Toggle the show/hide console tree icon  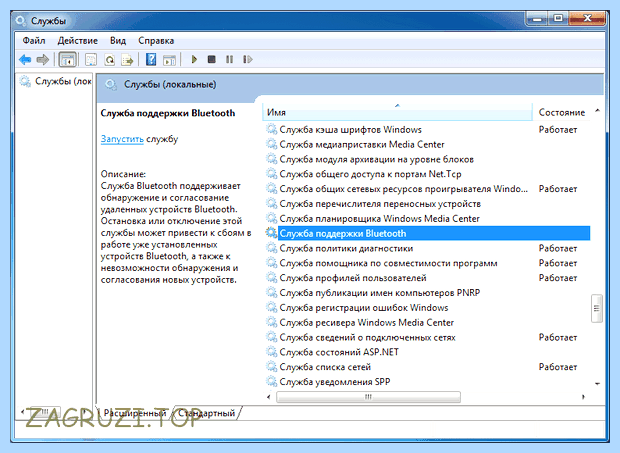click(67, 60)
